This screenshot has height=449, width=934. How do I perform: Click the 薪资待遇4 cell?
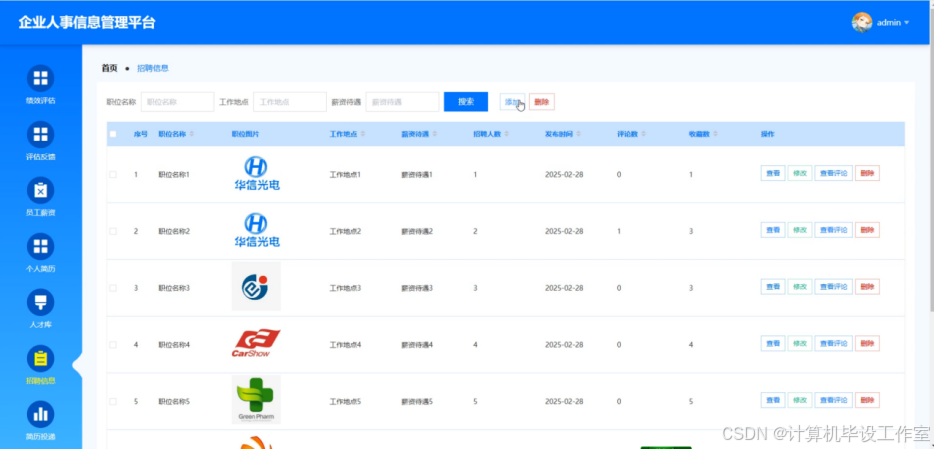(417, 345)
